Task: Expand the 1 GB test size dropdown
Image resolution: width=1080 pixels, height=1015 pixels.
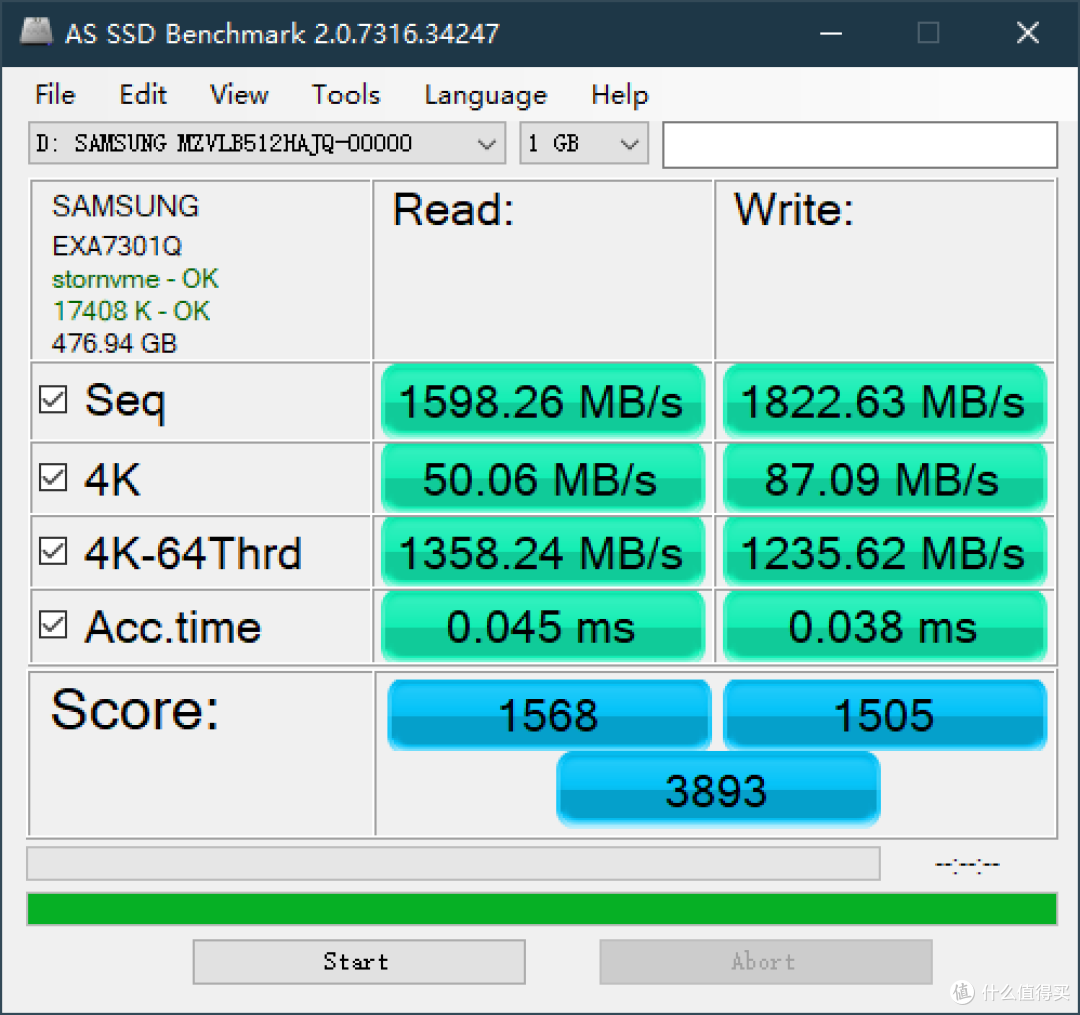Action: [x=584, y=143]
